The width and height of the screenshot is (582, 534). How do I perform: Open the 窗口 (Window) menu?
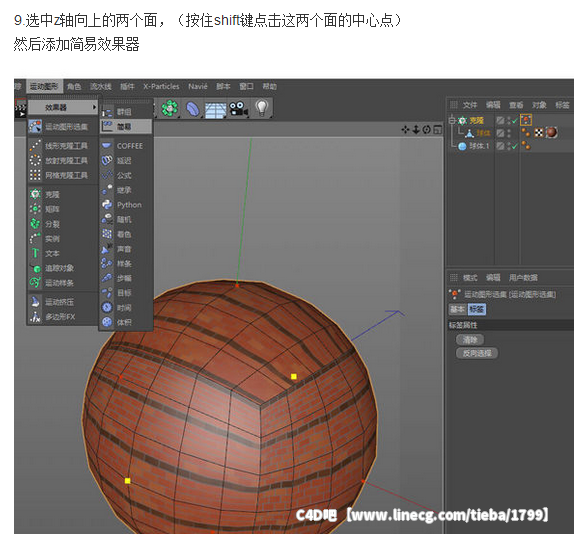[246, 86]
